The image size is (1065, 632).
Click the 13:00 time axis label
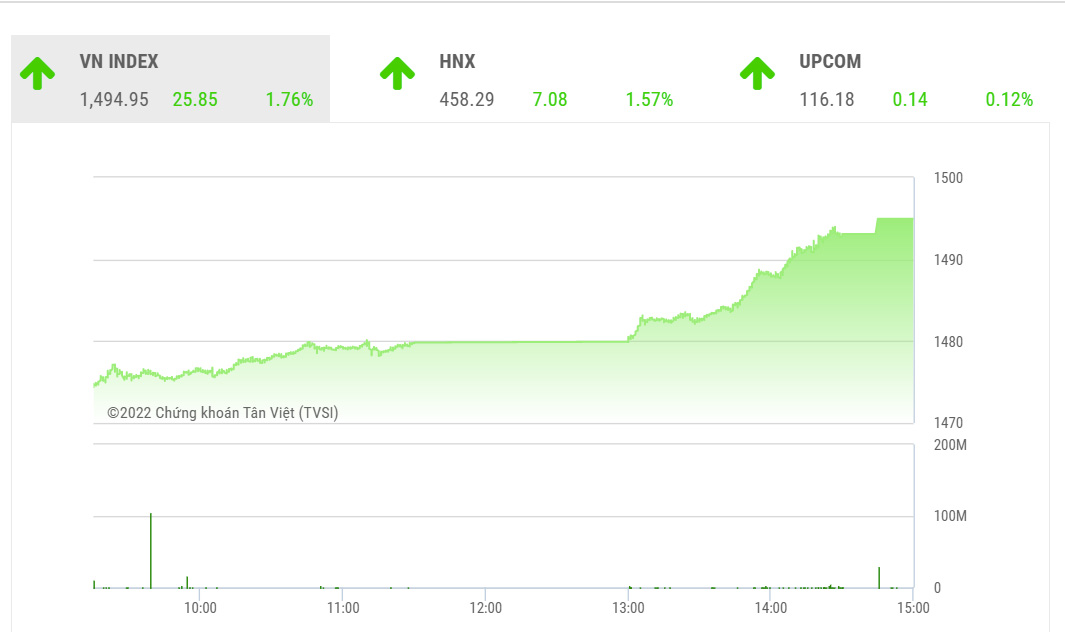click(628, 607)
